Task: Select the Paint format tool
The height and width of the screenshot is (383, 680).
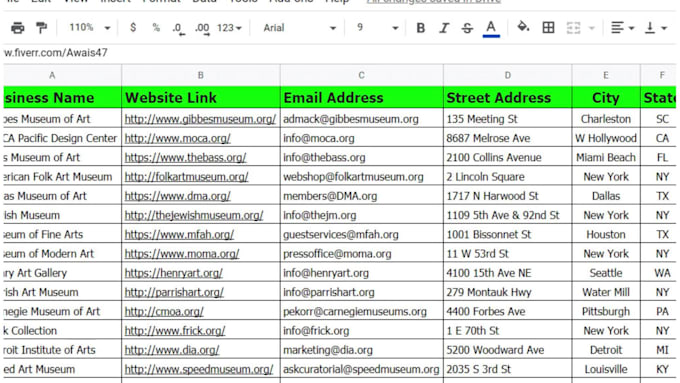Action: pyautogui.click(x=42, y=28)
